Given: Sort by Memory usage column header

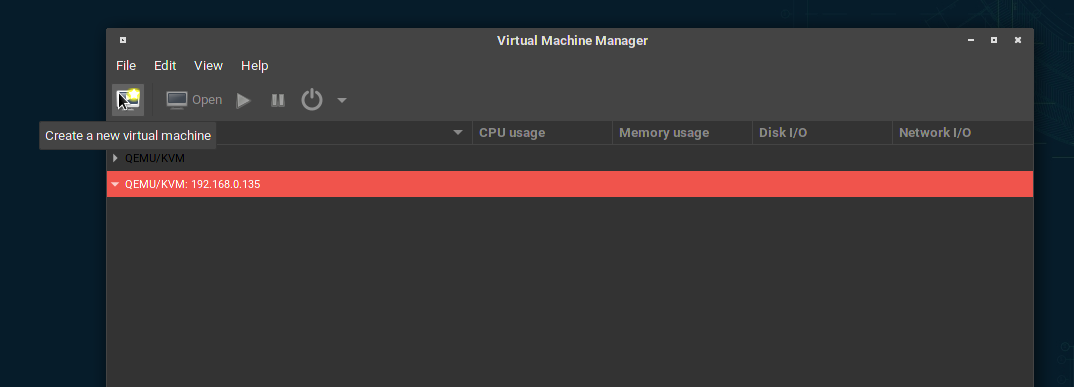Looking at the screenshot, I should click(x=682, y=133).
